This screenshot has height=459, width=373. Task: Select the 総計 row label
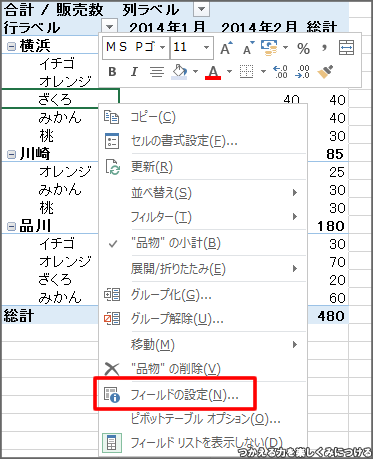[19, 316]
